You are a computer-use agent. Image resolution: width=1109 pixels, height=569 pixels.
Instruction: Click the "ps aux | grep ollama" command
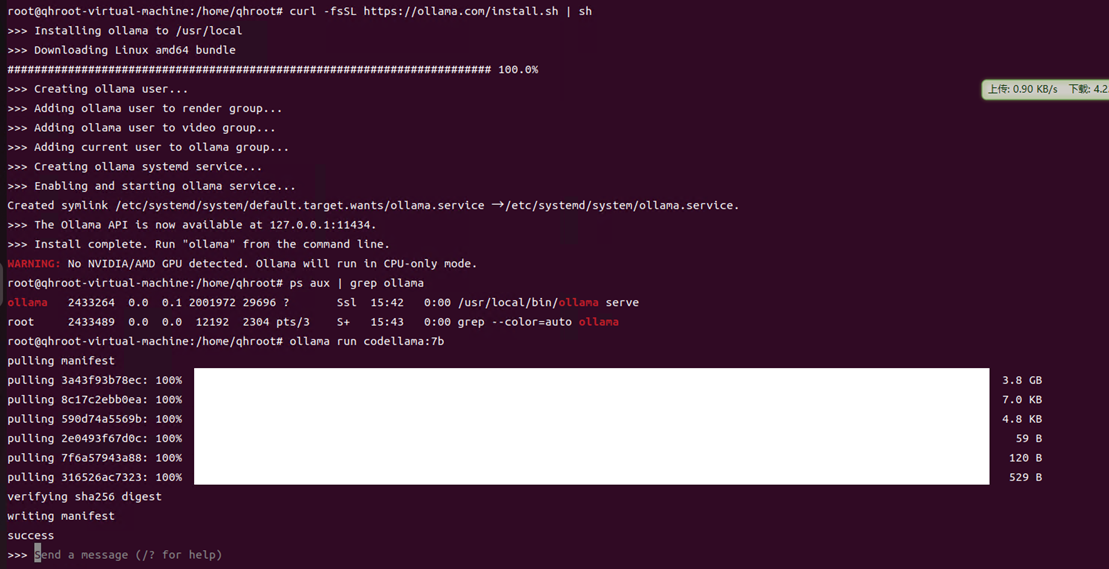coord(356,283)
